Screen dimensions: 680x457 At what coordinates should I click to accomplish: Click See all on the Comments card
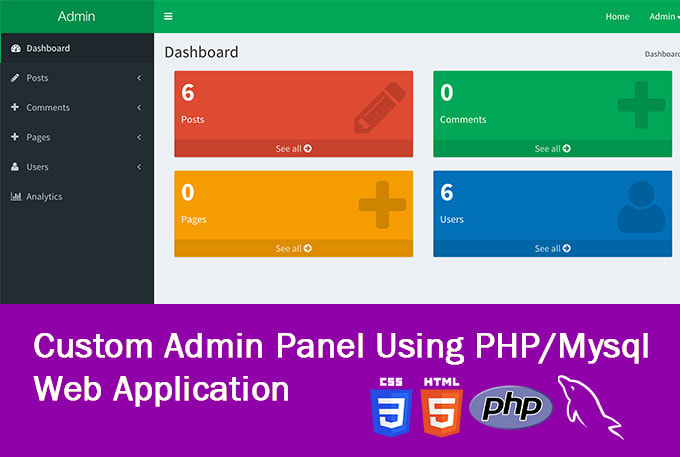552,148
